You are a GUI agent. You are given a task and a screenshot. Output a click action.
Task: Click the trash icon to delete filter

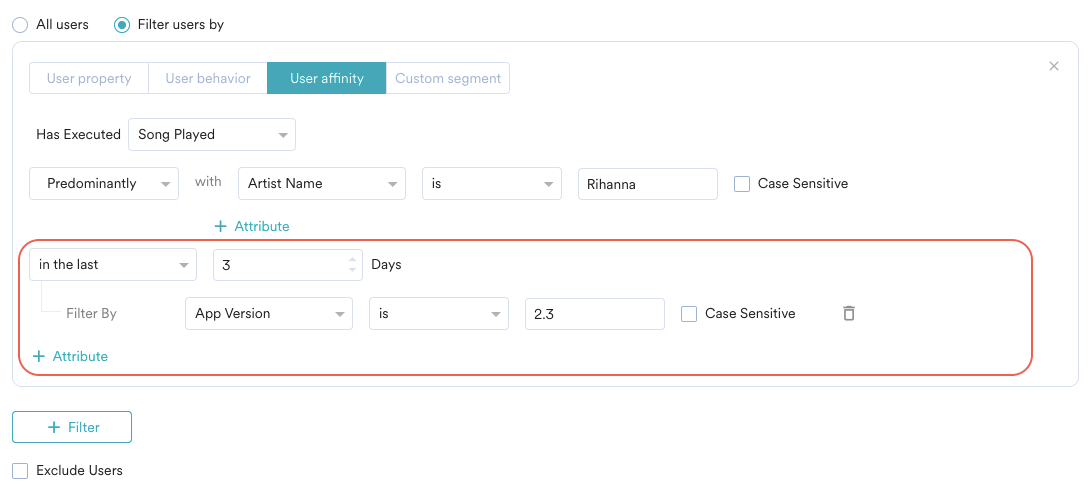pyautogui.click(x=848, y=313)
